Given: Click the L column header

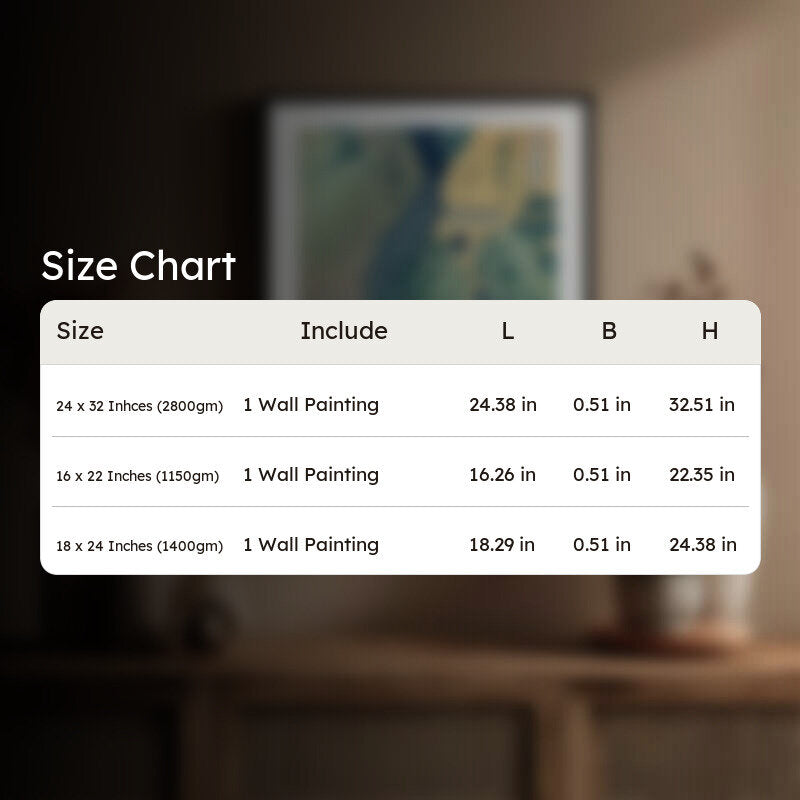Looking at the screenshot, I should click(x=507, y=331).
